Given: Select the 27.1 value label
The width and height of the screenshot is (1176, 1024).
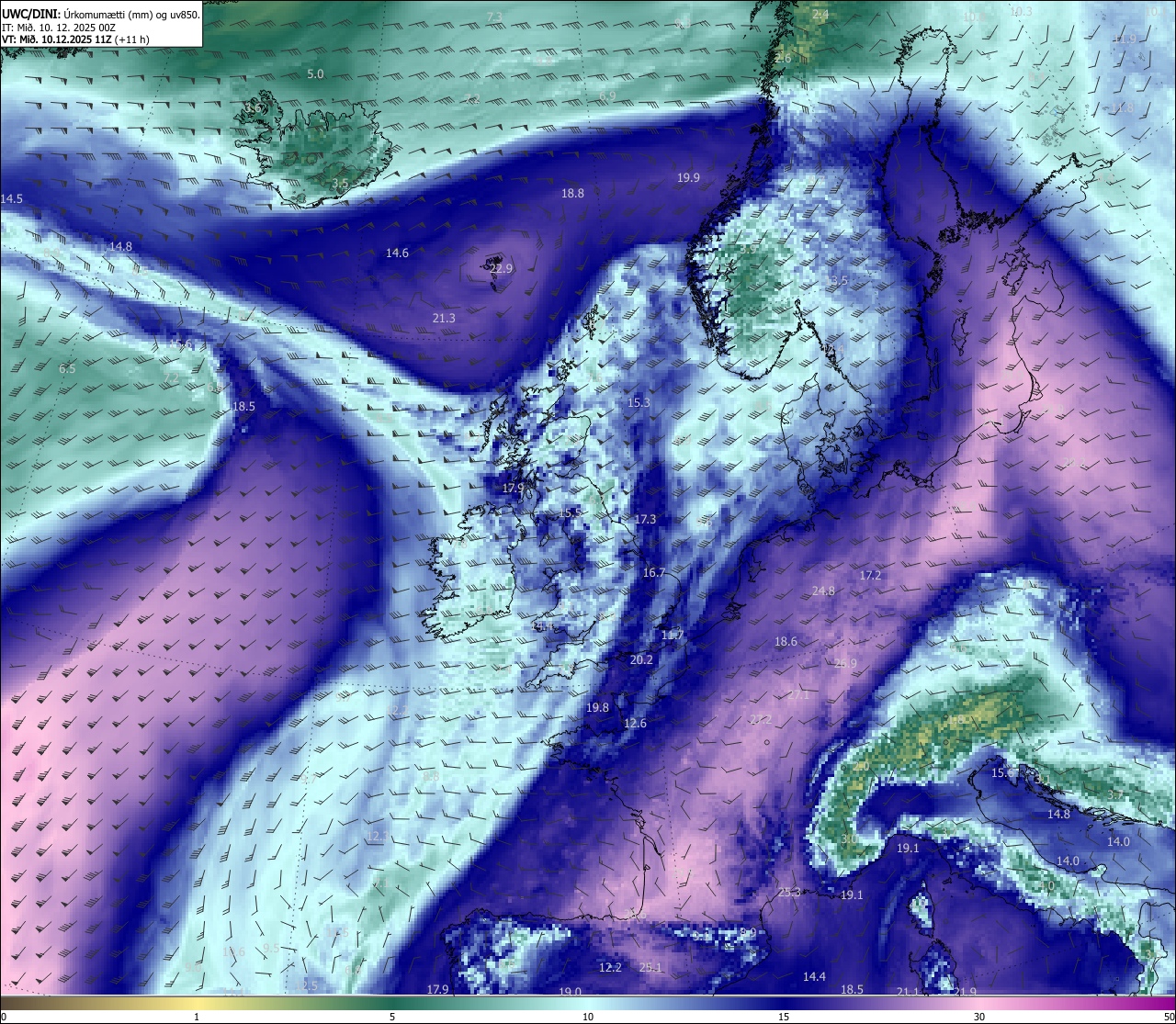Looking at the screenshot, I should tap(798, 696).
